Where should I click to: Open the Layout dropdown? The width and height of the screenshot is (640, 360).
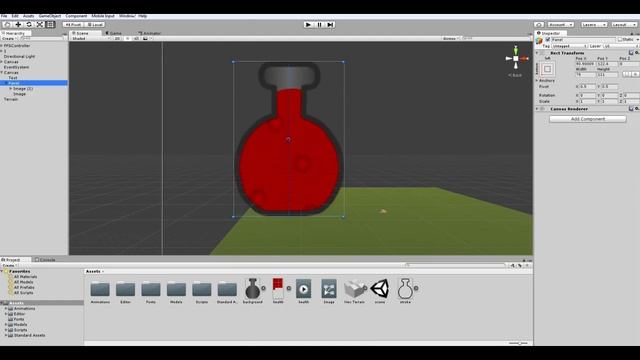(623, 25)
